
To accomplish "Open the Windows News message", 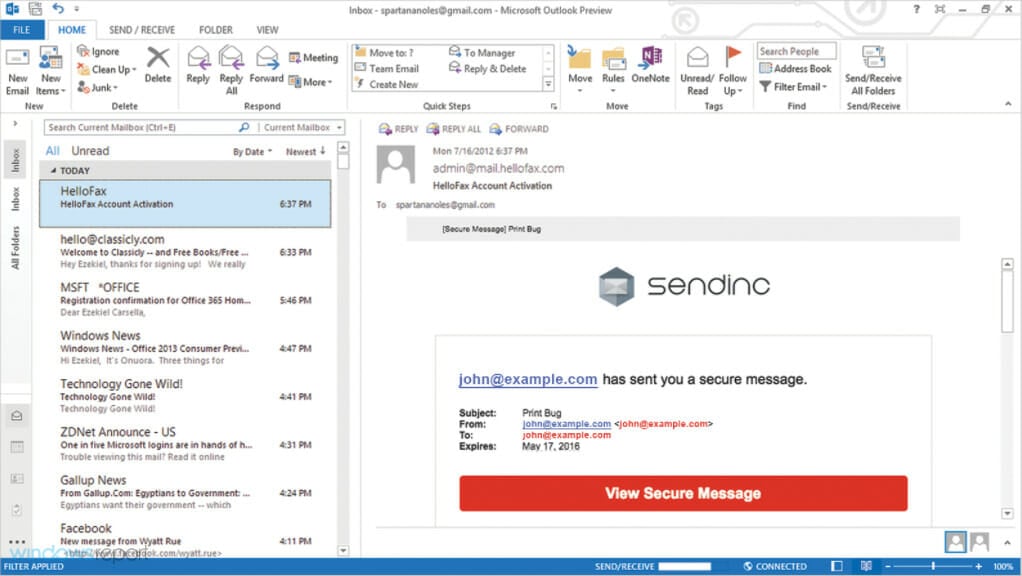I will pos(186,348).
